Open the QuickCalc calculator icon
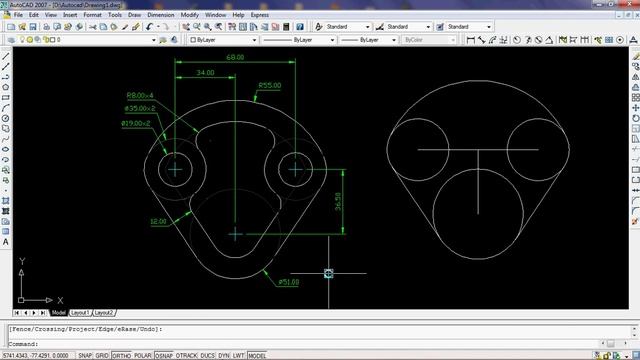 286,27
